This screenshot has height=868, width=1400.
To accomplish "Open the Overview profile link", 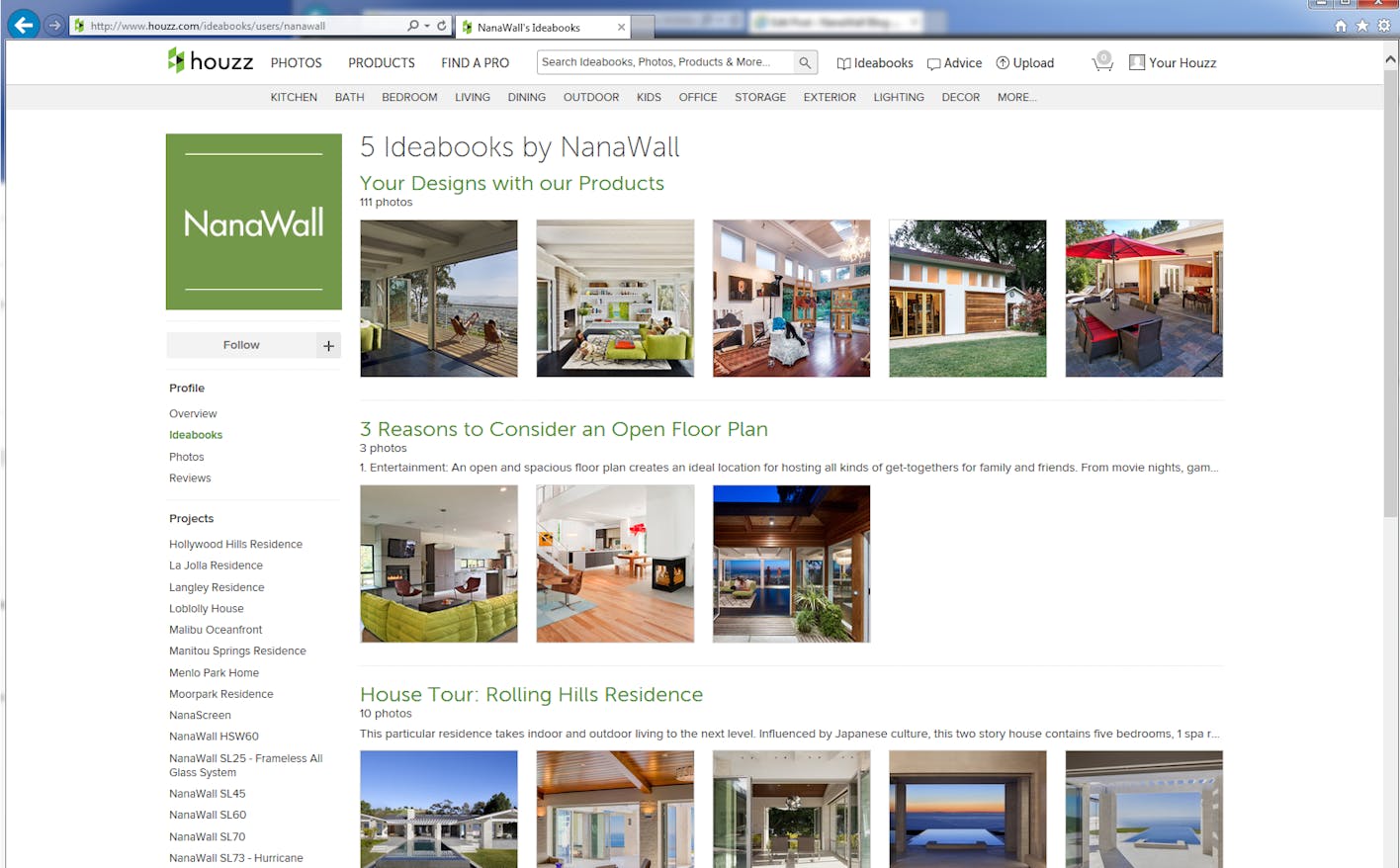I will tap(193, 414).
